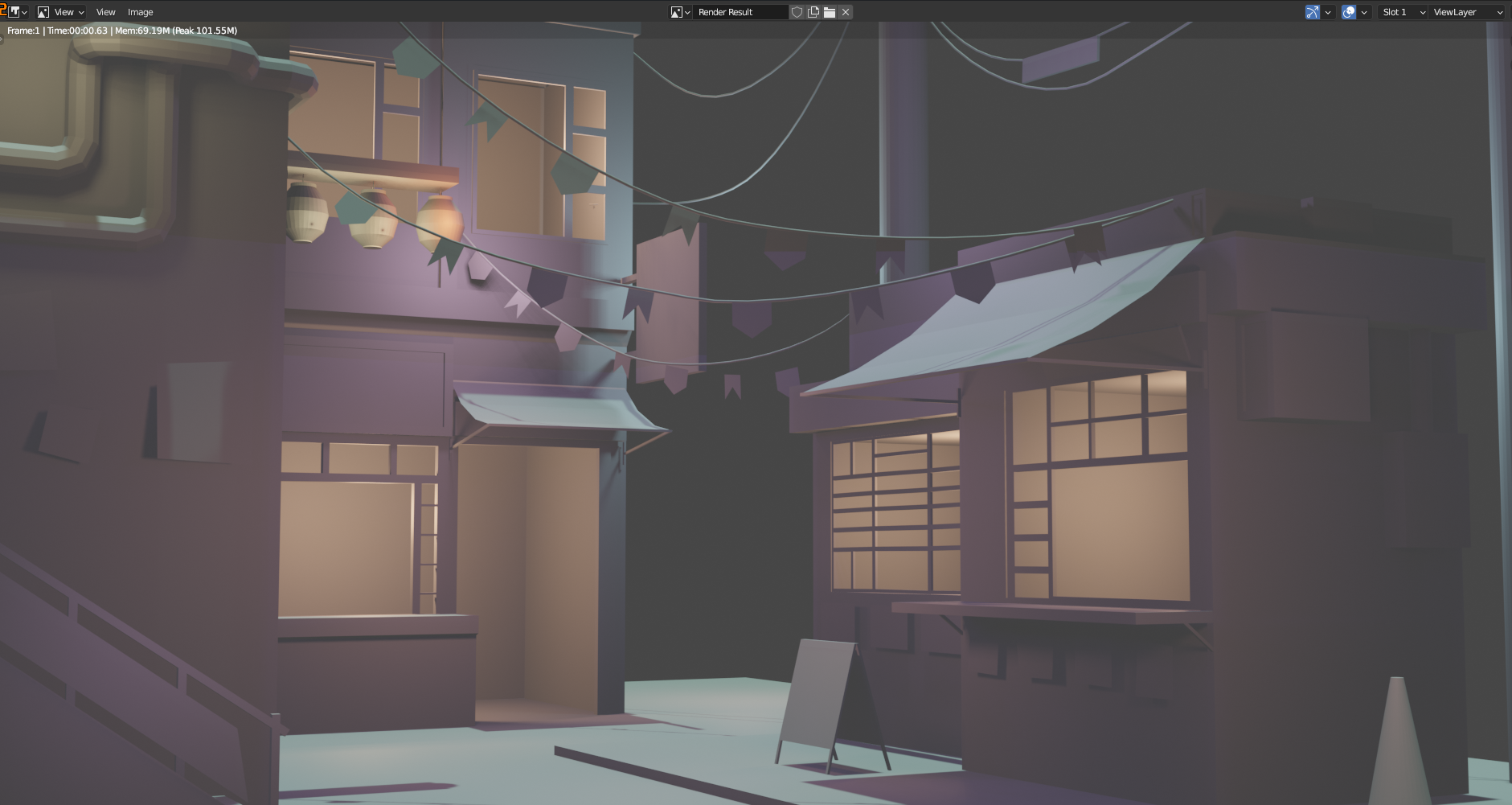The width and height of the screenshot is (1512, 805).
Task: Open the editor type selector icon
Action: [x=14, y=11]
